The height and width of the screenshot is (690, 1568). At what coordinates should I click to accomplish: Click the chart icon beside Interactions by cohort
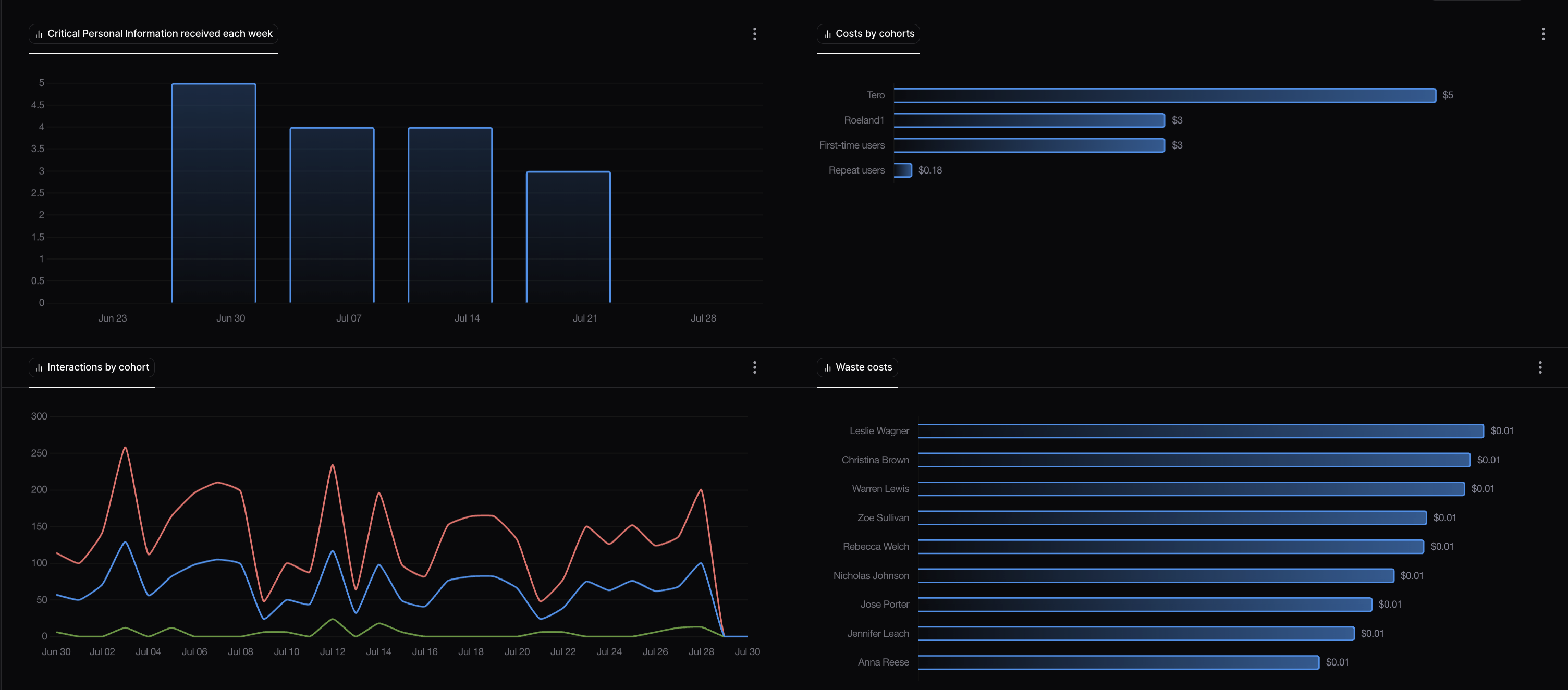39,367
